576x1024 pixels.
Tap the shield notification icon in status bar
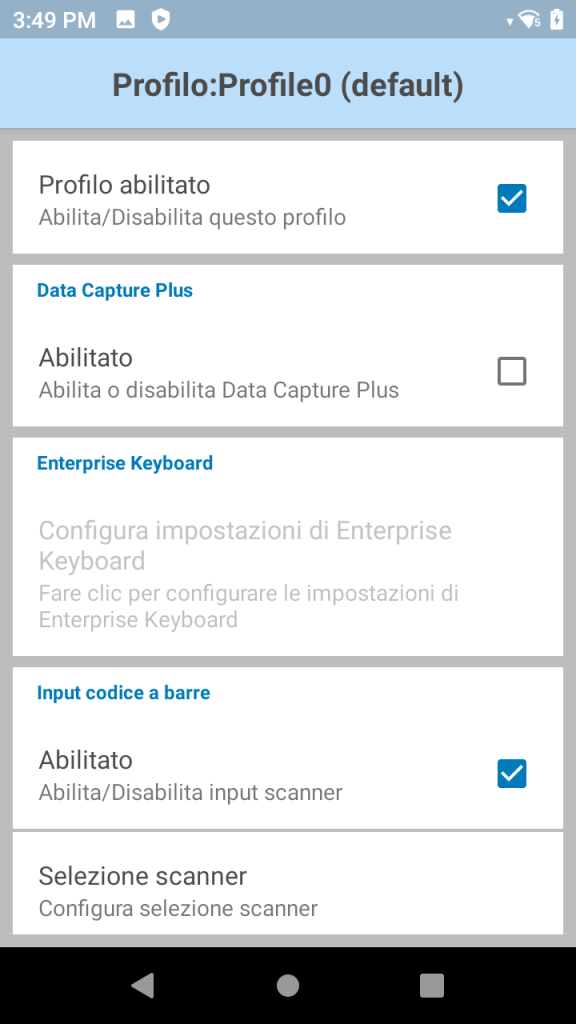160,18
